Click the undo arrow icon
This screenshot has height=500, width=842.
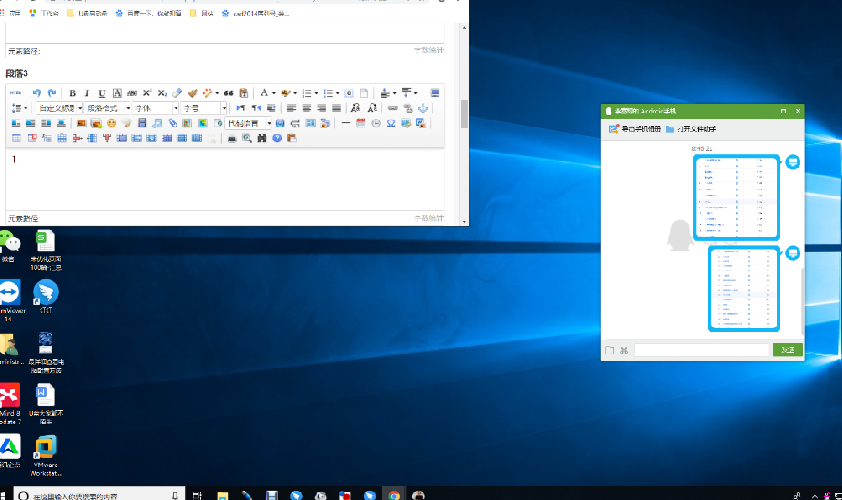coord(37,93)
